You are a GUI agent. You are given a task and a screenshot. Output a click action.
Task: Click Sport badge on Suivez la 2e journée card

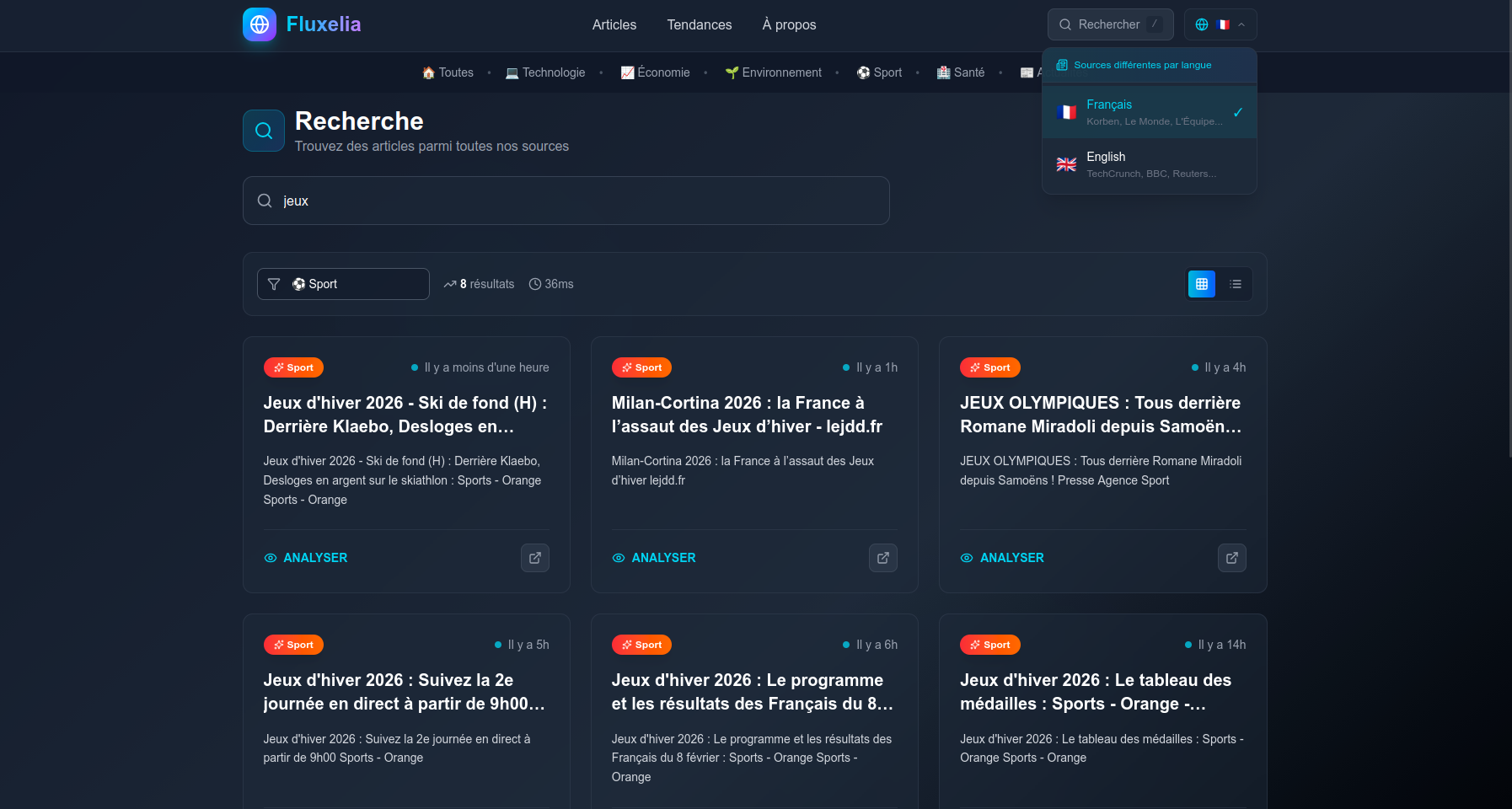point(293,645)
